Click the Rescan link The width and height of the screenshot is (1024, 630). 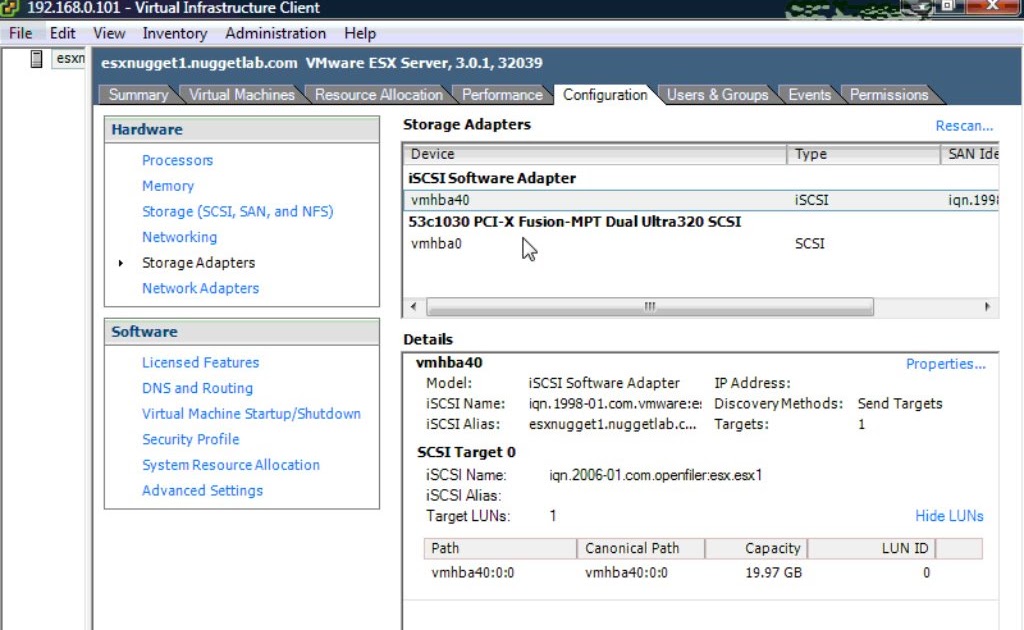963,125
